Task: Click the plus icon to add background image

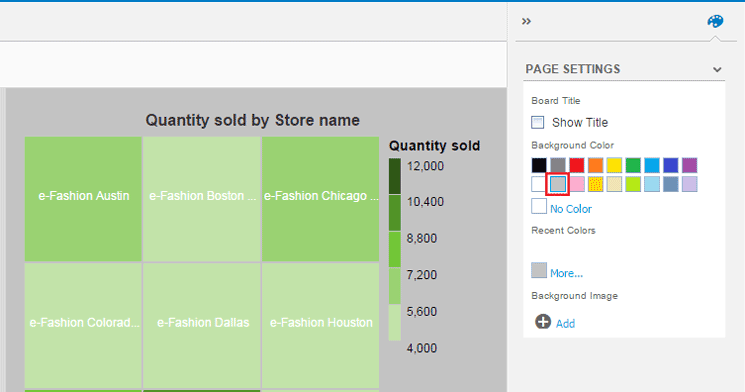Action: click(543, 322)
